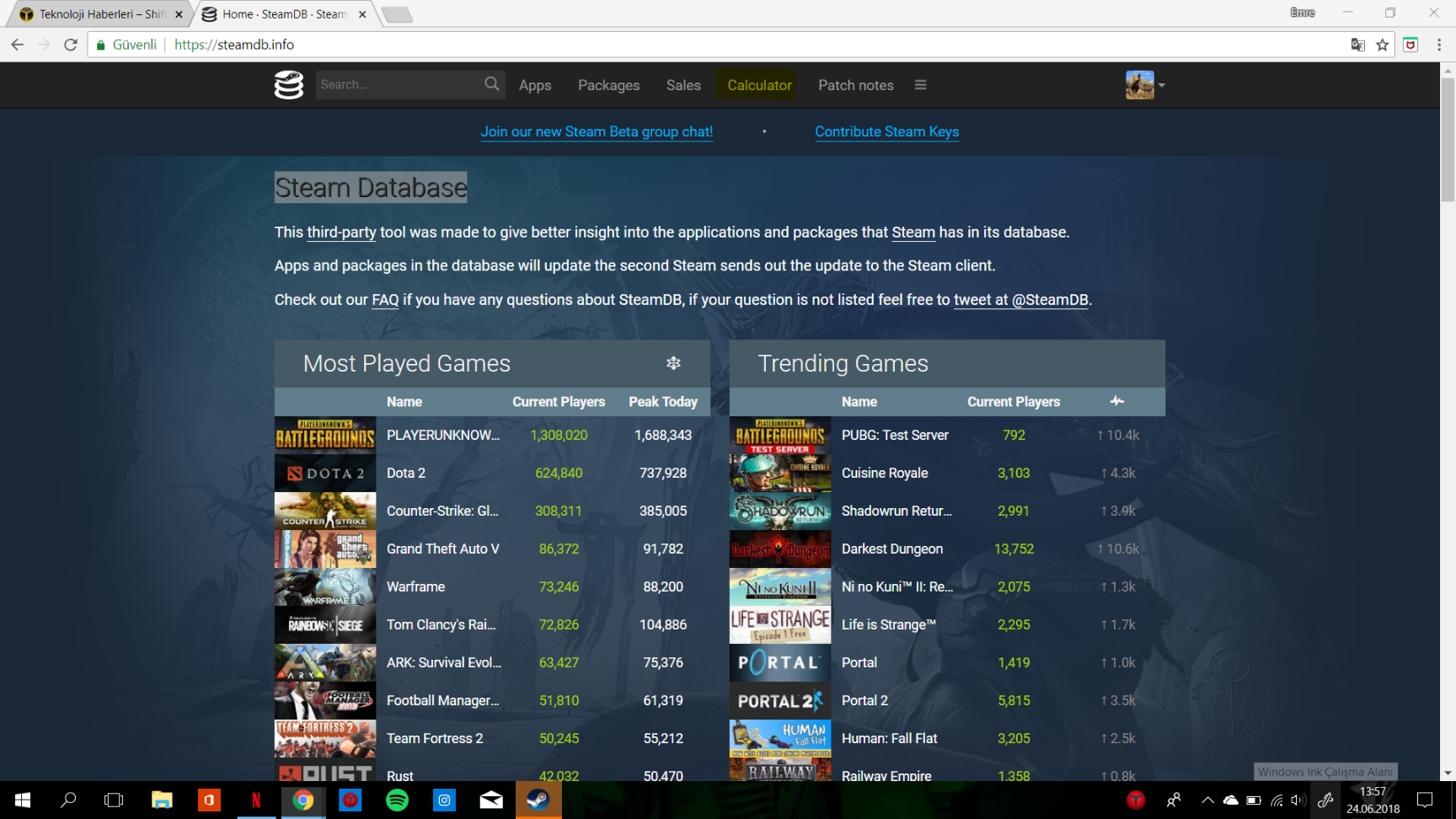
Task: Open Mail app from the taskbar
Action: (x=491, y=800)
